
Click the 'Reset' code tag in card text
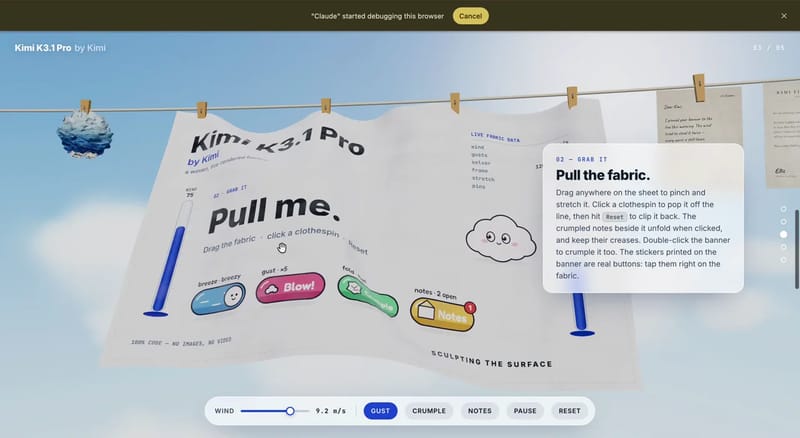click(615, 216)
